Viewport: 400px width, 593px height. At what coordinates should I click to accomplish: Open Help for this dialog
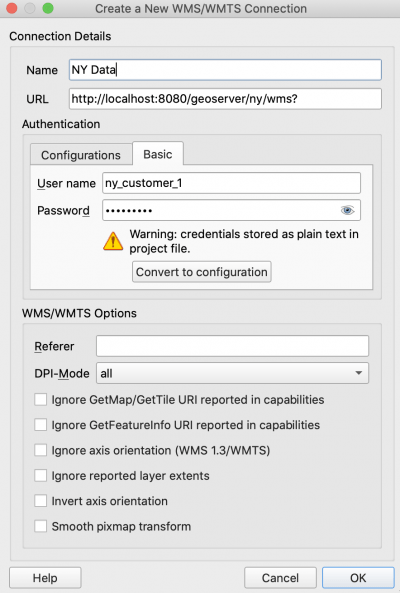tap(45, 577)
